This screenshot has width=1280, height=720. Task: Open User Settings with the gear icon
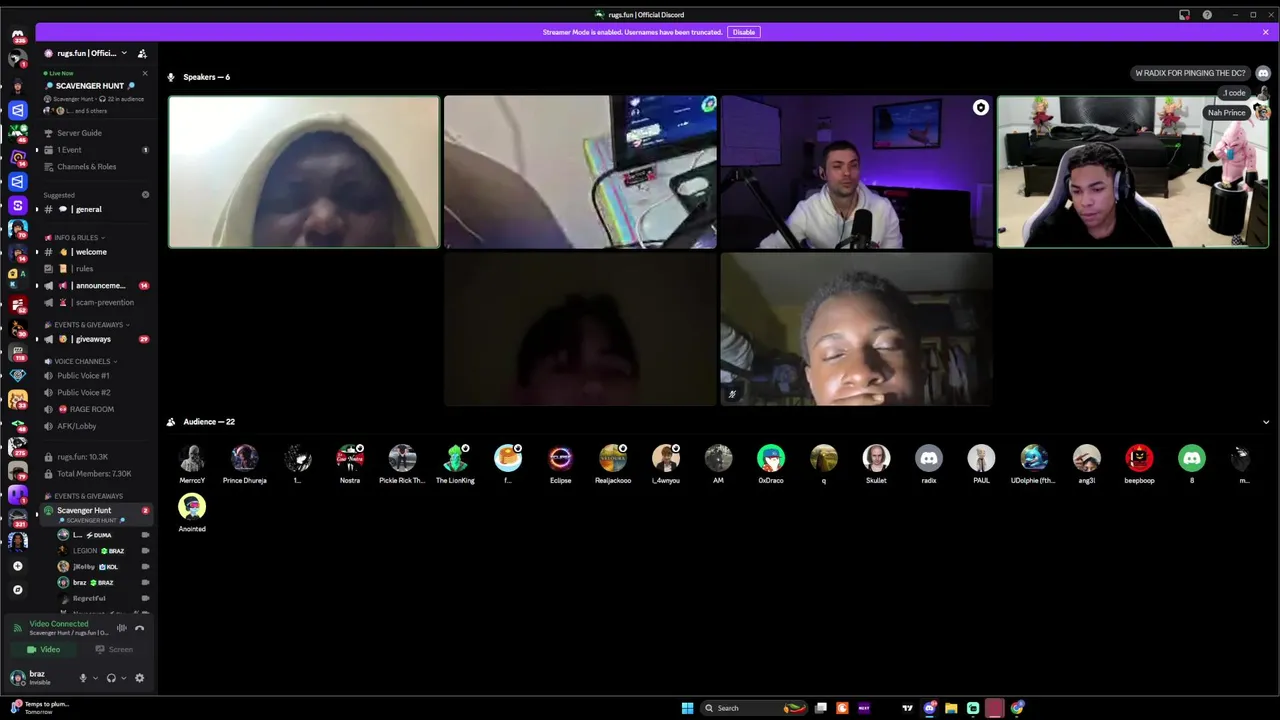click(139, 678)
